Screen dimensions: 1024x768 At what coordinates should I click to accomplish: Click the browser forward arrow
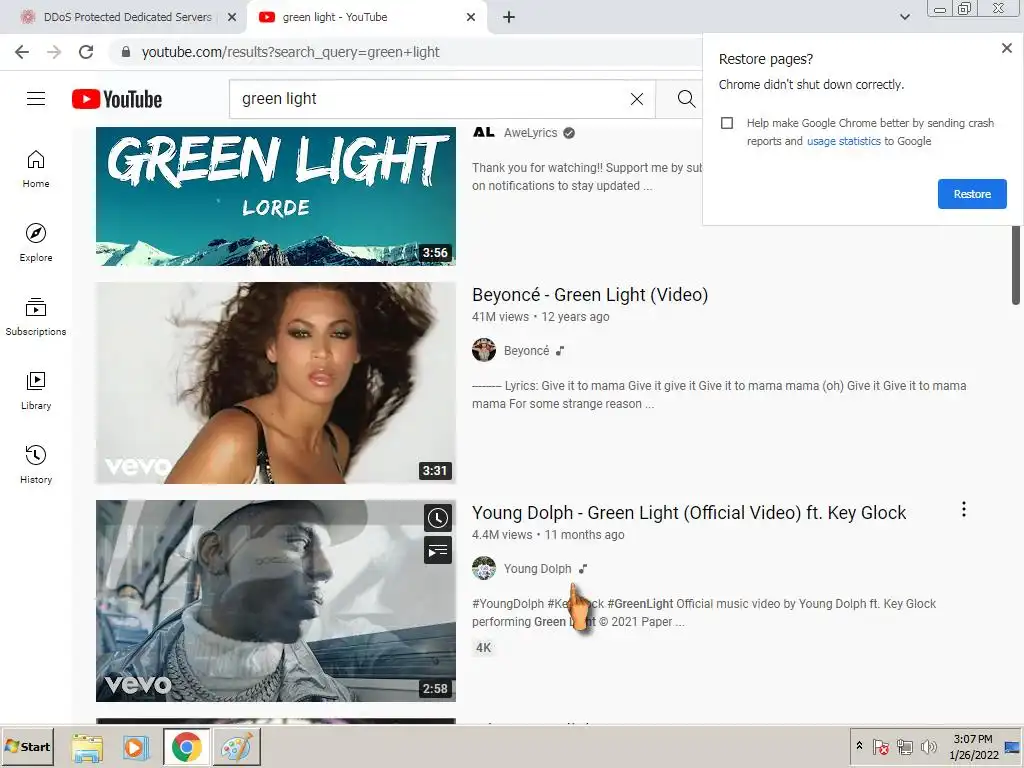(54, 52)
